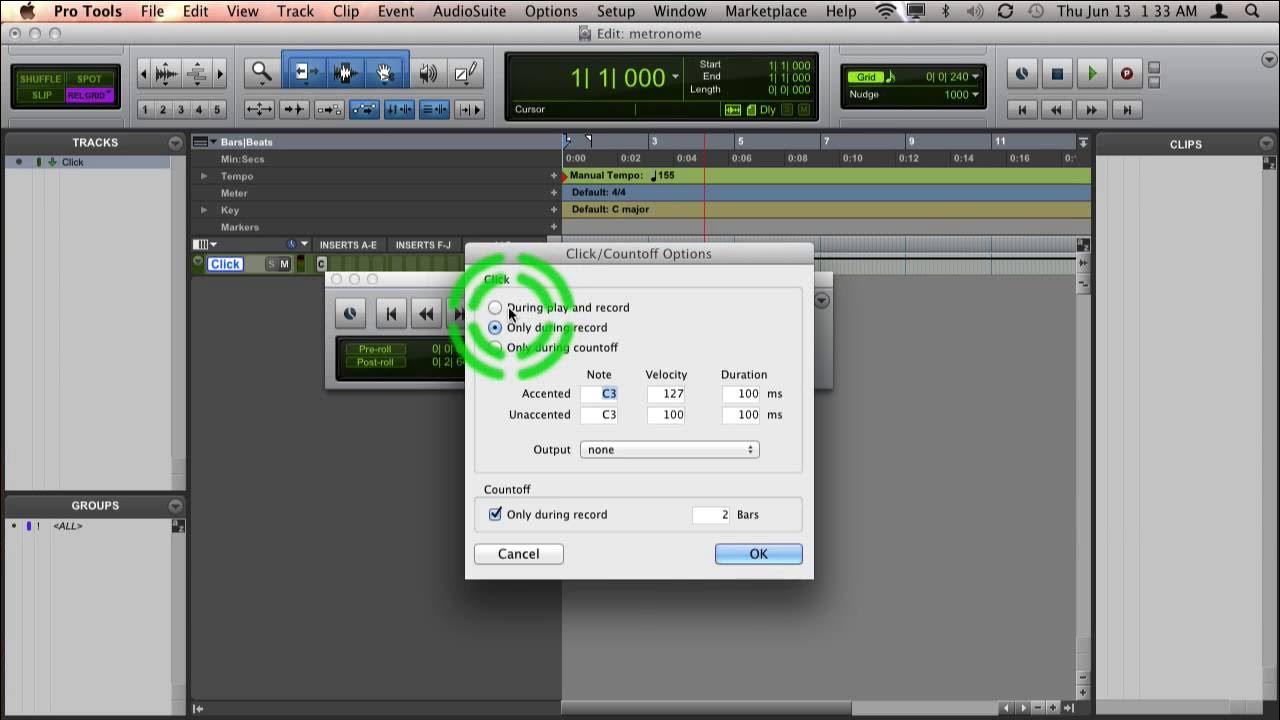1280x720 pixels.
Task: Open the Event menu
Action: coord(396,11)
